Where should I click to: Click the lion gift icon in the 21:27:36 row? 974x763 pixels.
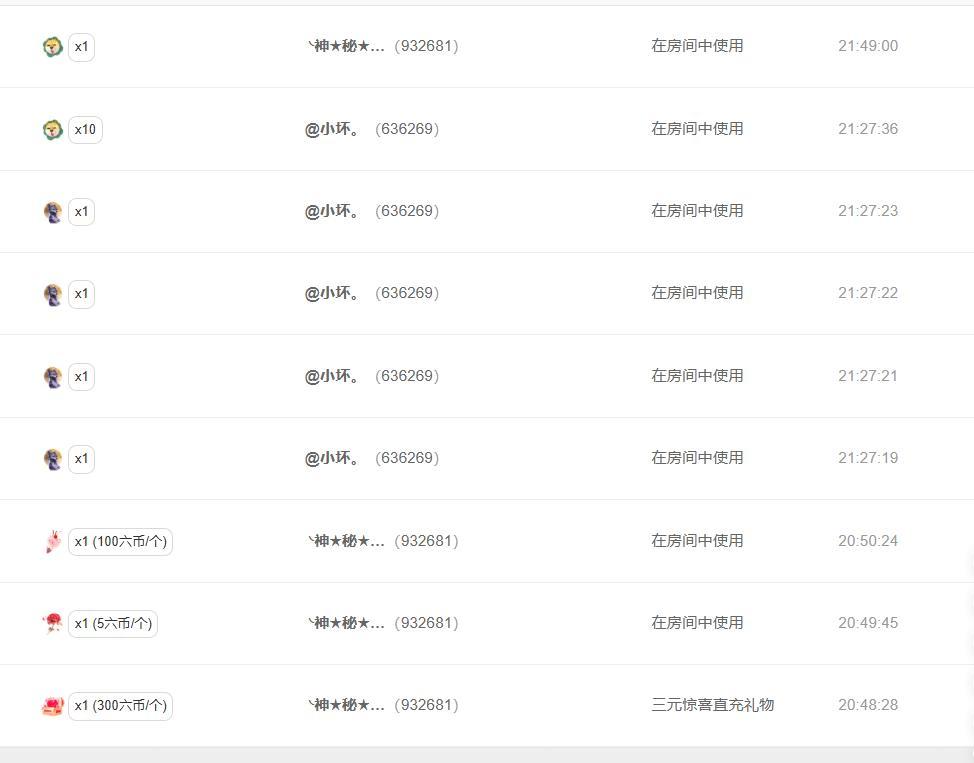[x=53, y=129]
